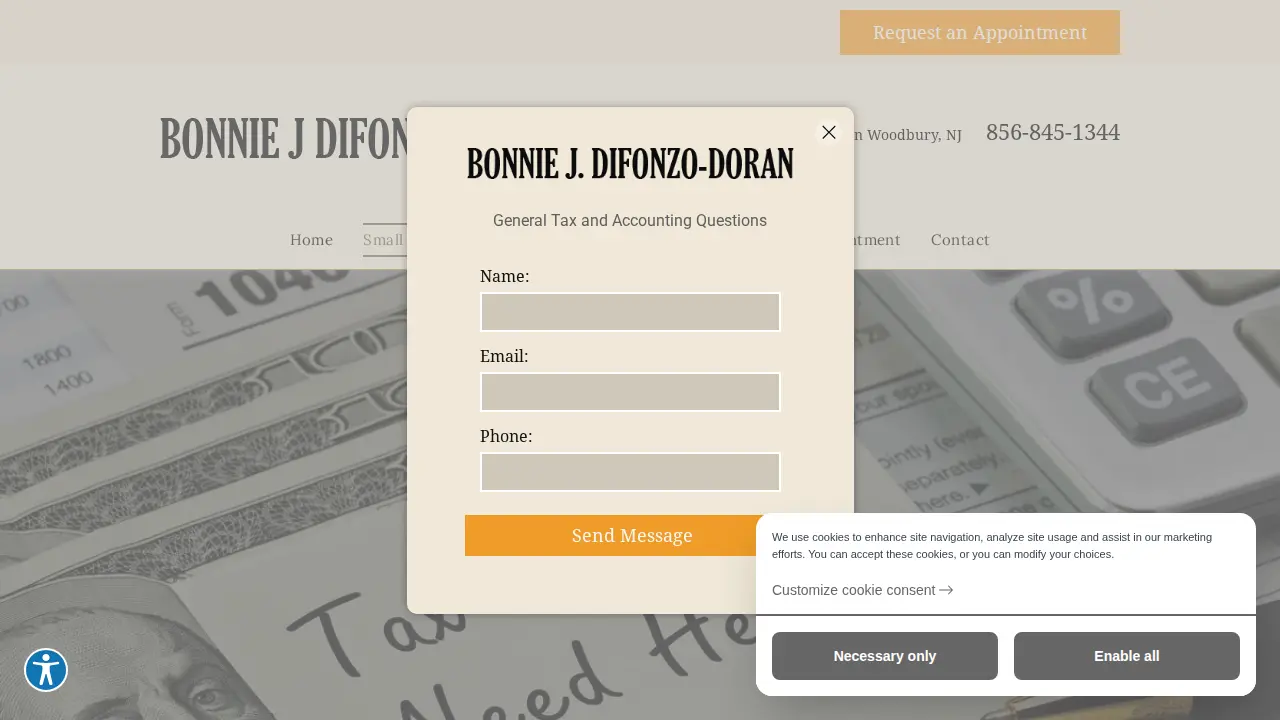Open the accessibility options icon

pyautogui.click(x=46, y=670)
